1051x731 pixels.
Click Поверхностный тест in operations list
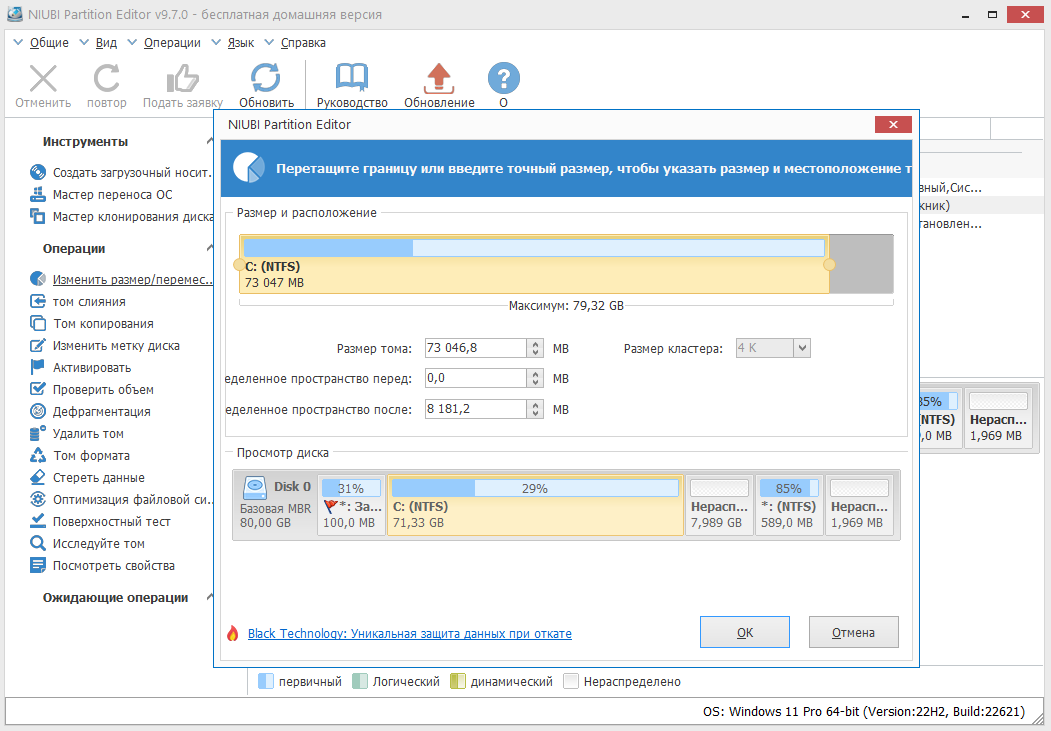(111, 521)
